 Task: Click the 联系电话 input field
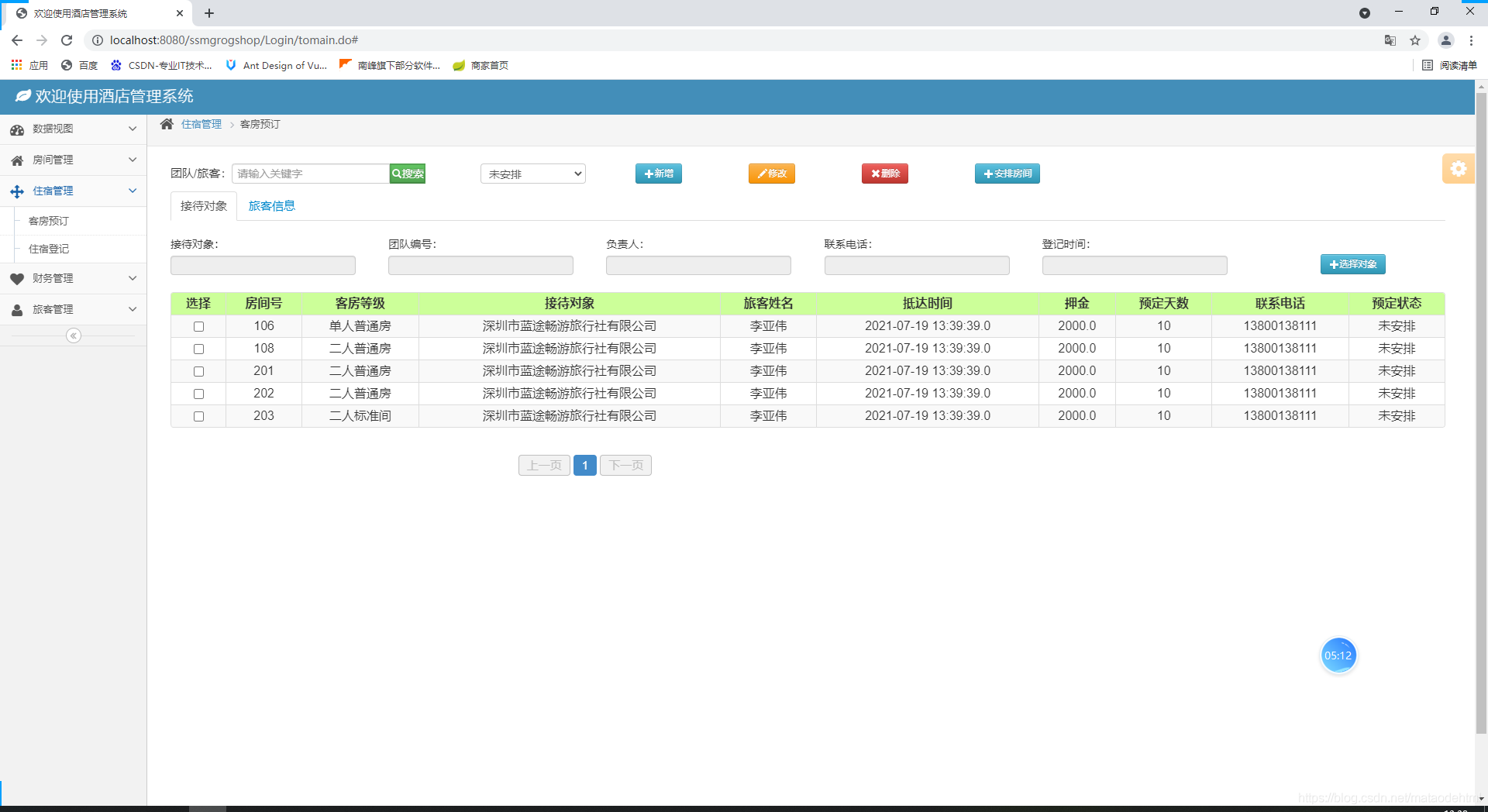pyautogui.click(x=917, y=266)
